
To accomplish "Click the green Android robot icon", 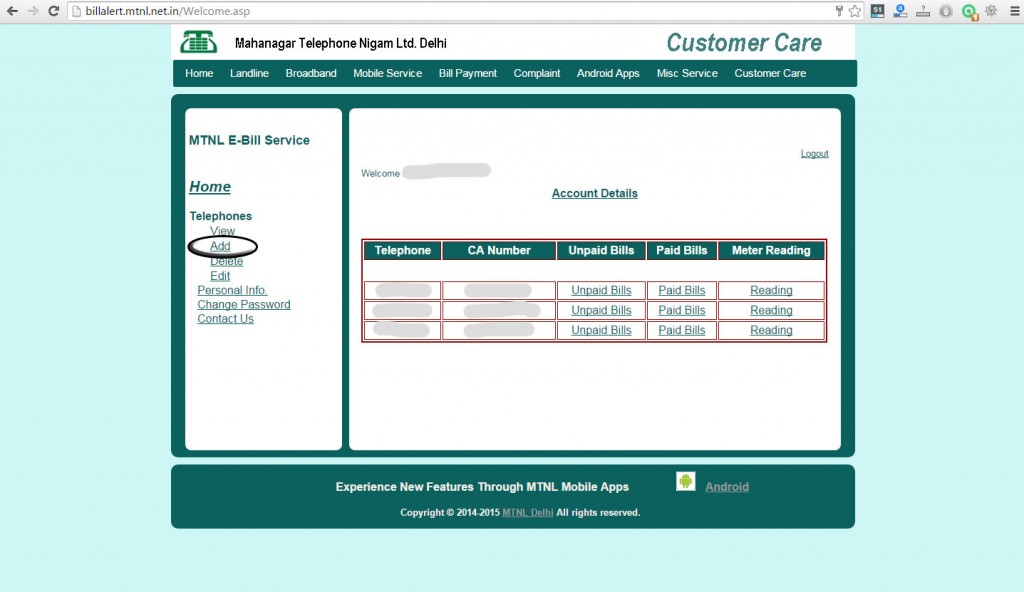I will [x=686, y=482].
